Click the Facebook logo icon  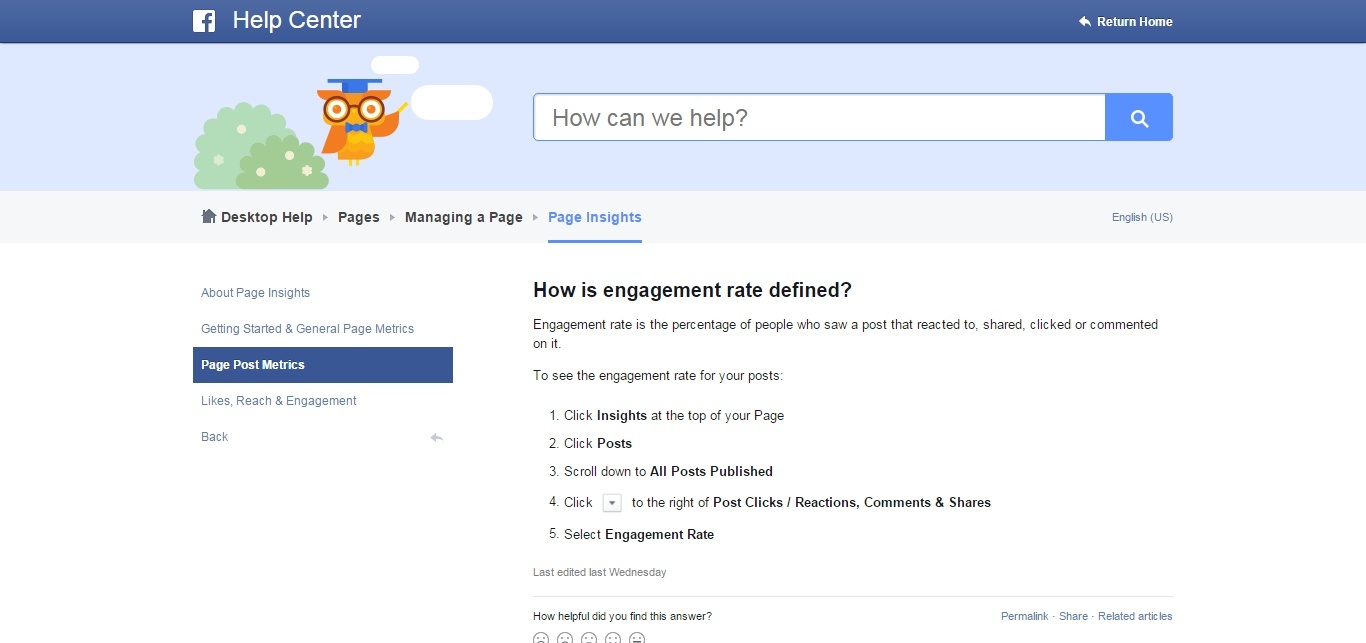pos(204,21)
